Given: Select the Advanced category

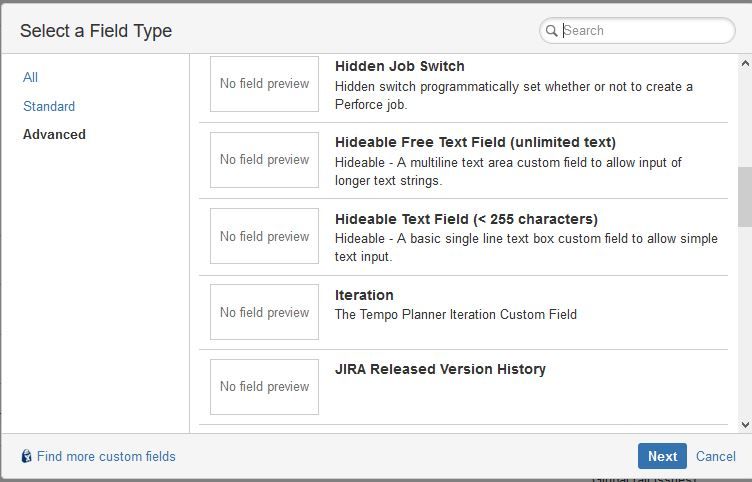Looking at the screenshot, I should pos(54,134).
